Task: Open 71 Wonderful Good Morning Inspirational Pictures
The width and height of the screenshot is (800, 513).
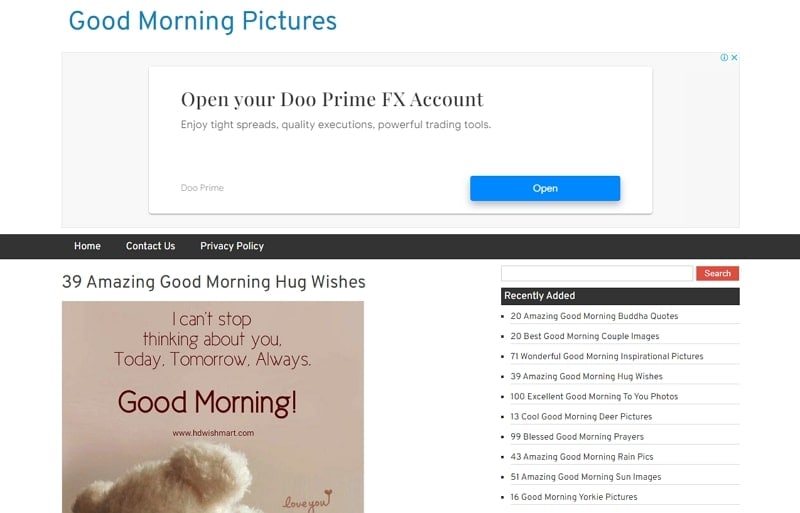Action: tap(607, 356)
